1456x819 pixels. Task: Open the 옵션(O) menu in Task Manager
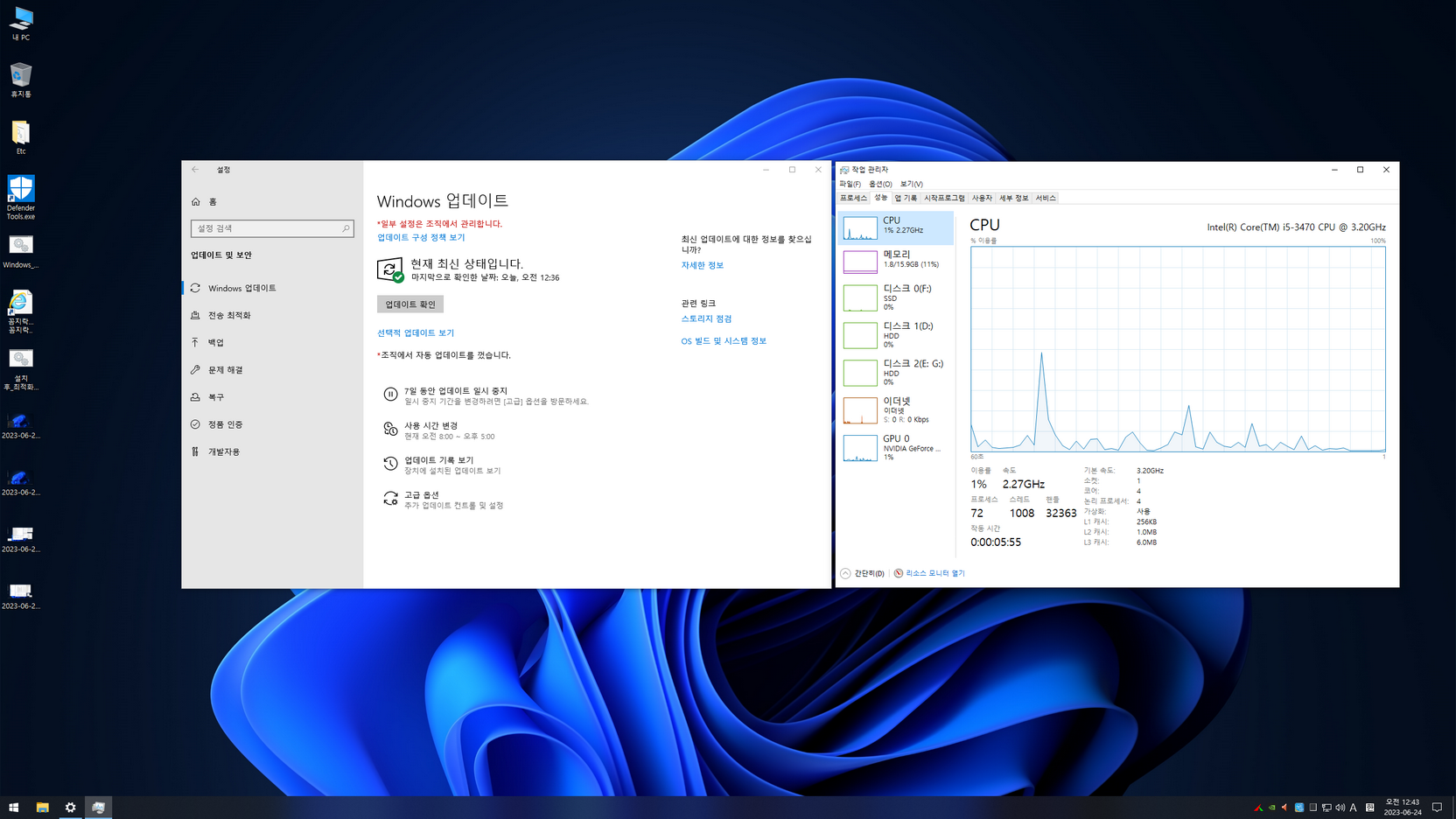[880, 184]
